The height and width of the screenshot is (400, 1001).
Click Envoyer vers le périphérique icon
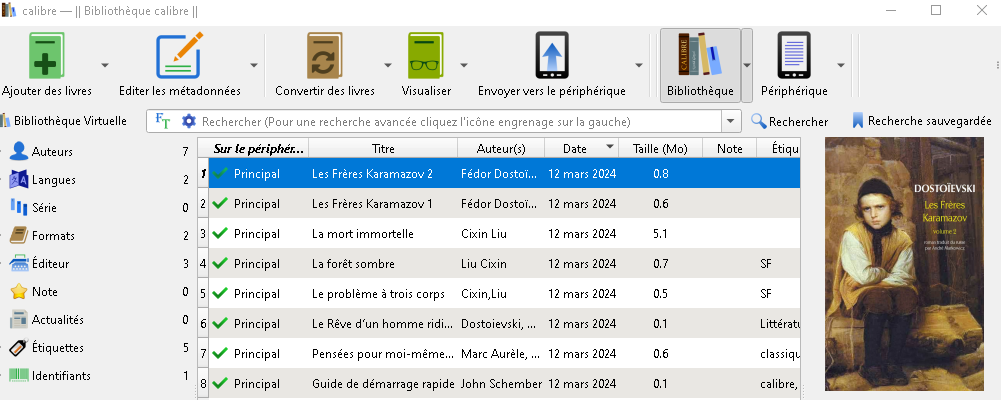coord(552,56)
